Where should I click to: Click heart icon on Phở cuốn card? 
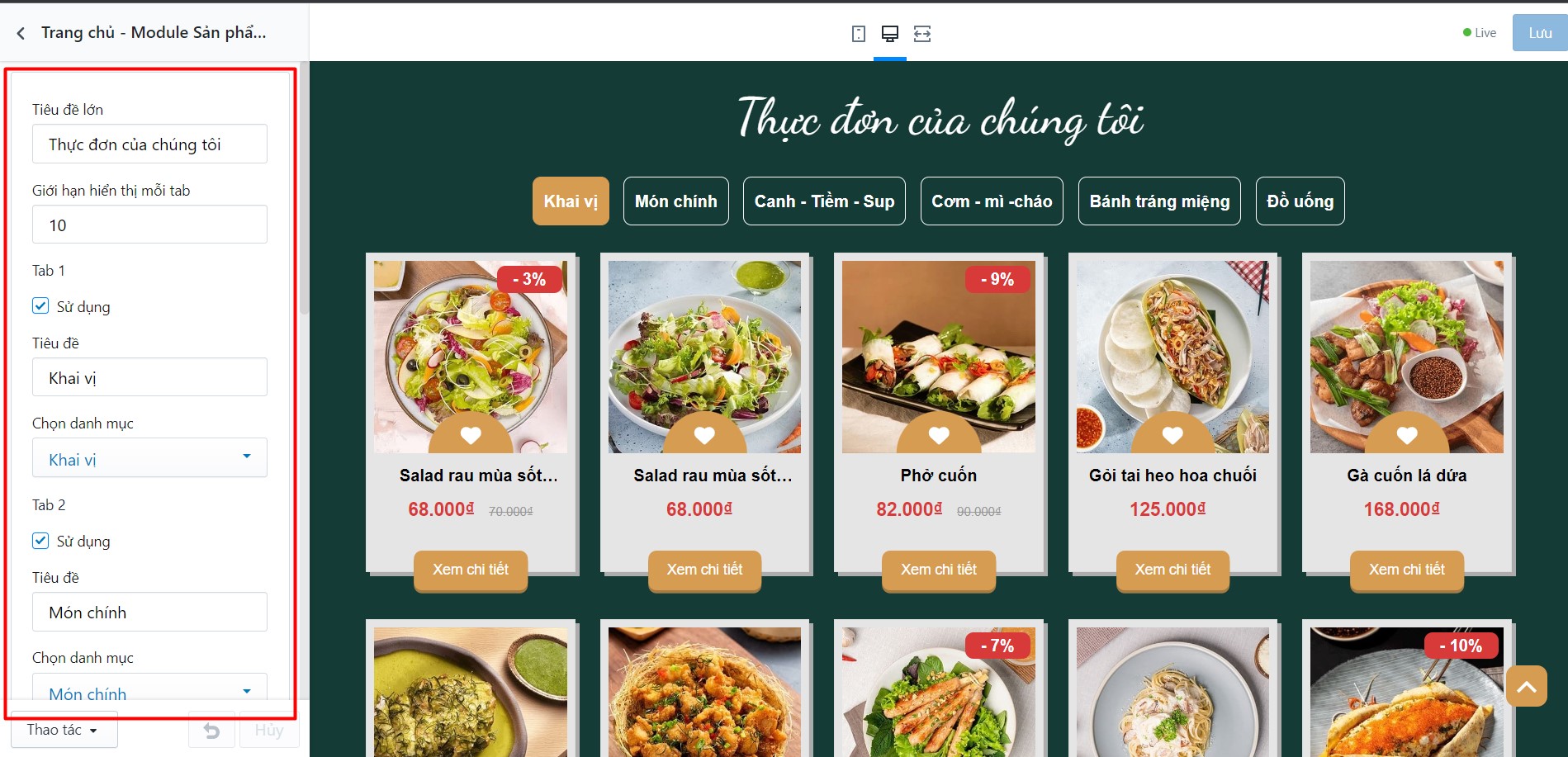click(939, 435)
